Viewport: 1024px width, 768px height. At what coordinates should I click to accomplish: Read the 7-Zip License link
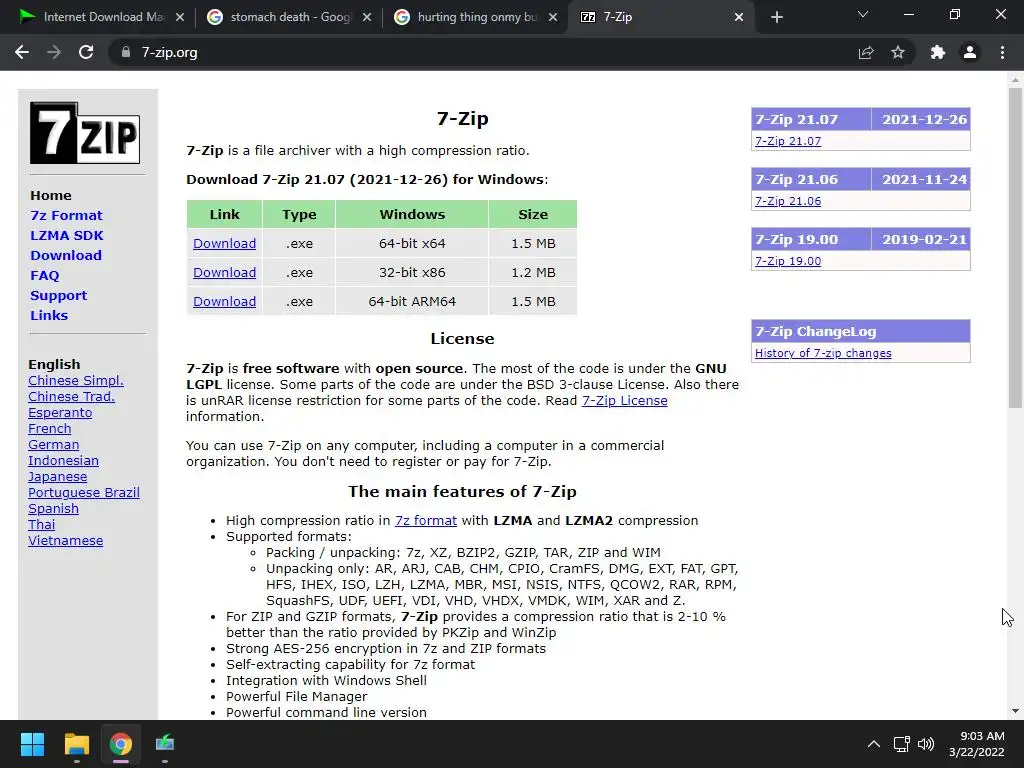coord(624,401)
